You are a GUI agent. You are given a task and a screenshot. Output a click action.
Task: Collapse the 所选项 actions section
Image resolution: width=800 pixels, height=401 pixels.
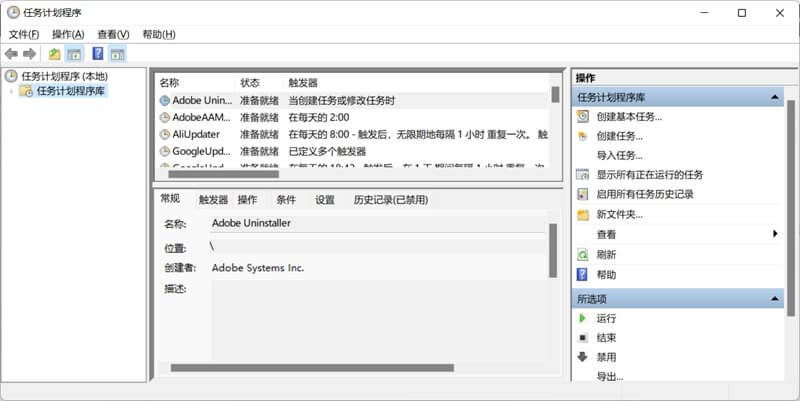(x=774, y=298)
